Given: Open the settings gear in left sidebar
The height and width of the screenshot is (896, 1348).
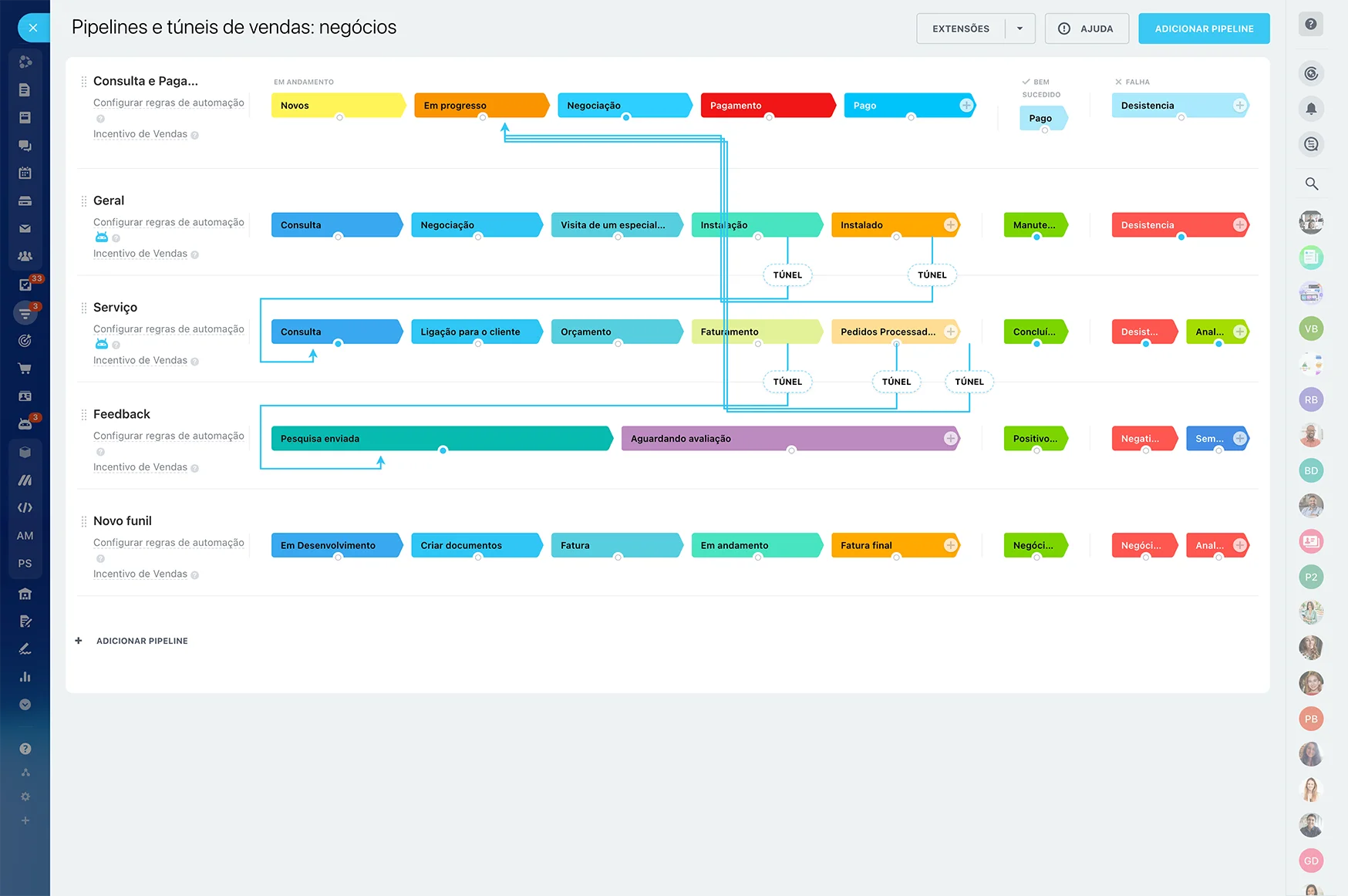Looking at the screenshot, I should tap(25, 797).
